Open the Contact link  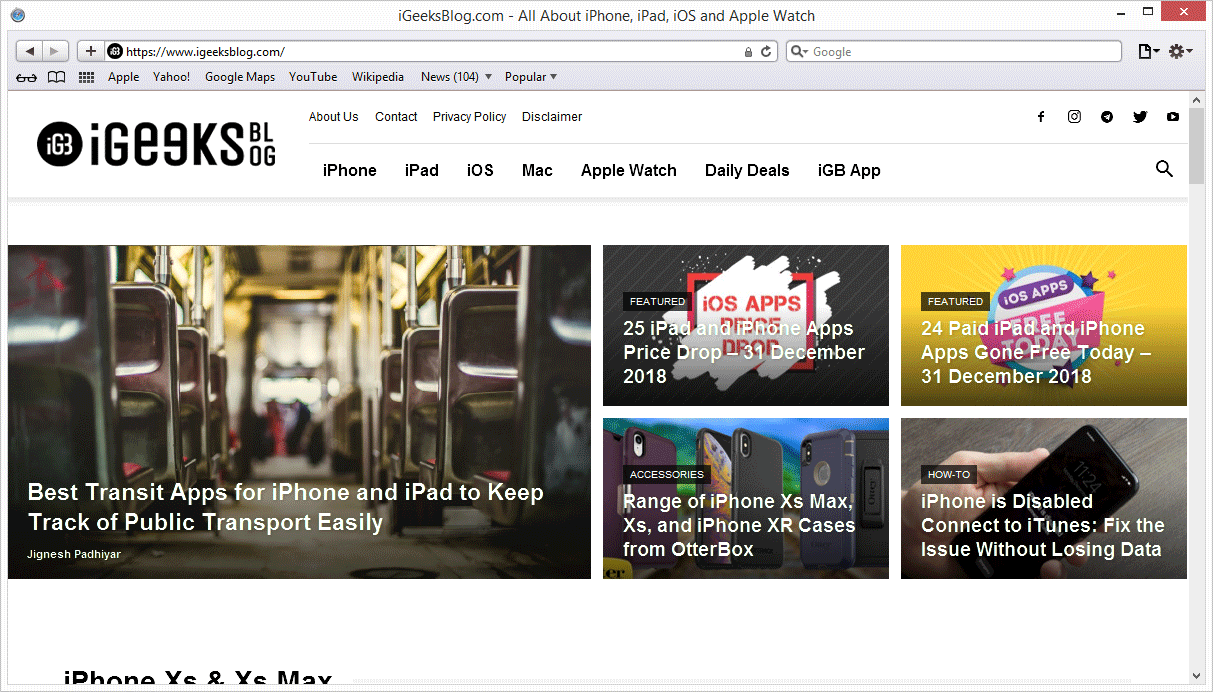pyautogui.click(x=396, y=117)
